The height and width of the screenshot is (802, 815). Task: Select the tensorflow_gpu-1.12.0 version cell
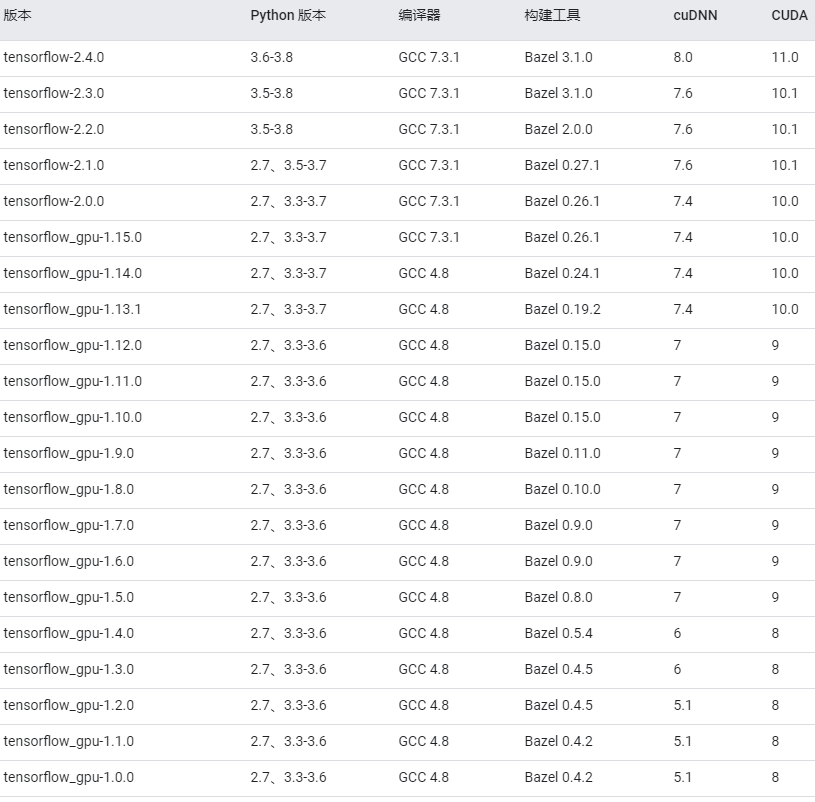pyautogui.click(x=73, y=345)
